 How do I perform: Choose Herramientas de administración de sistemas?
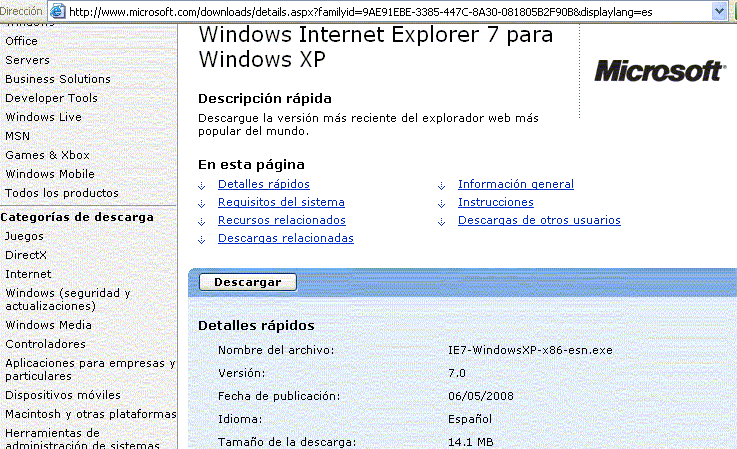point(82,439)
